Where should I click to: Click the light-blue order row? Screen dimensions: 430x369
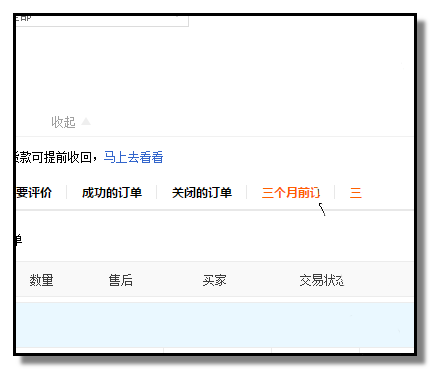tap(215, 325)
